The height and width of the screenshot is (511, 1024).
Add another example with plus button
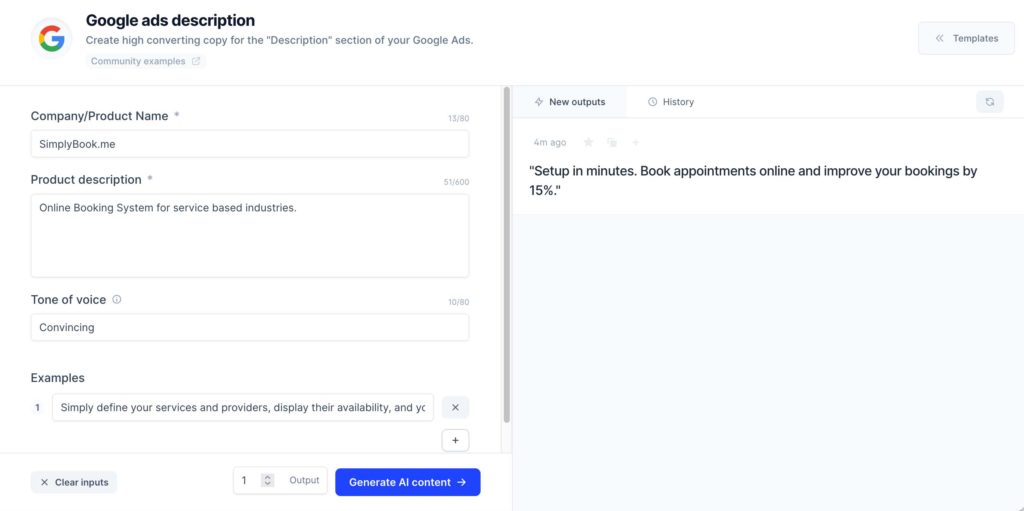[455, 440]
